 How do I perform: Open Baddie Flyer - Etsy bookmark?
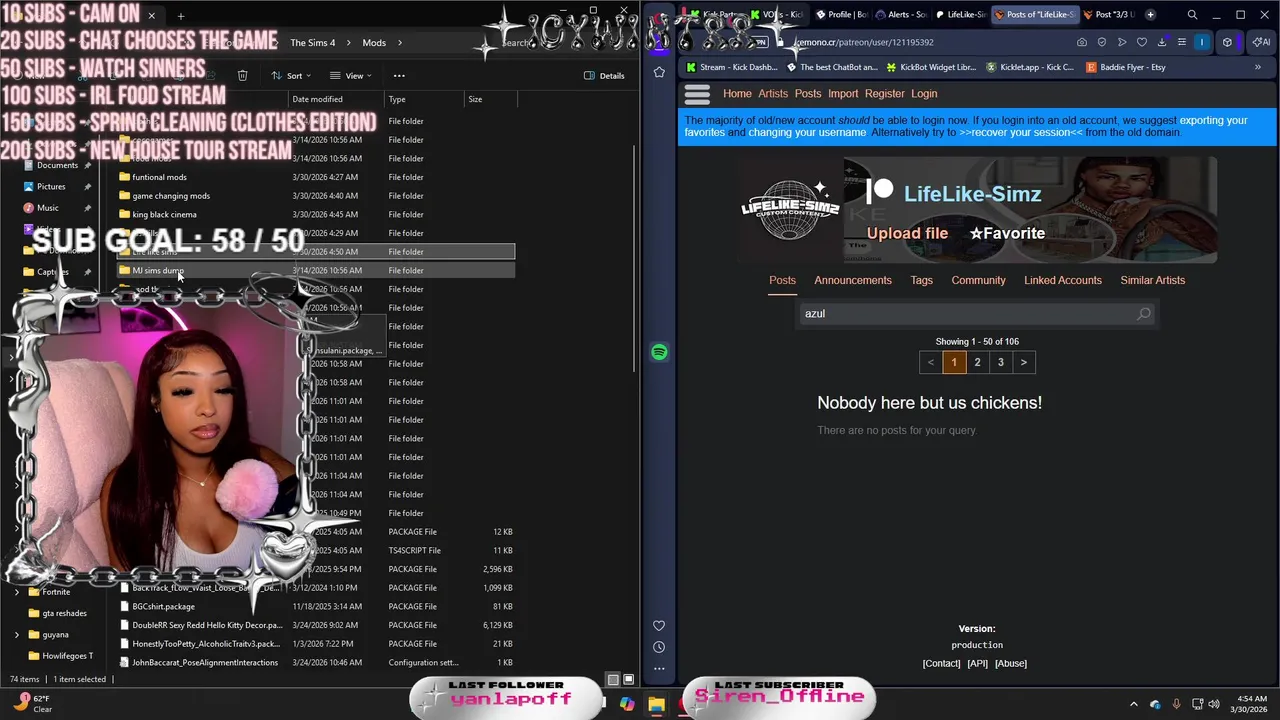[1125, 67]
